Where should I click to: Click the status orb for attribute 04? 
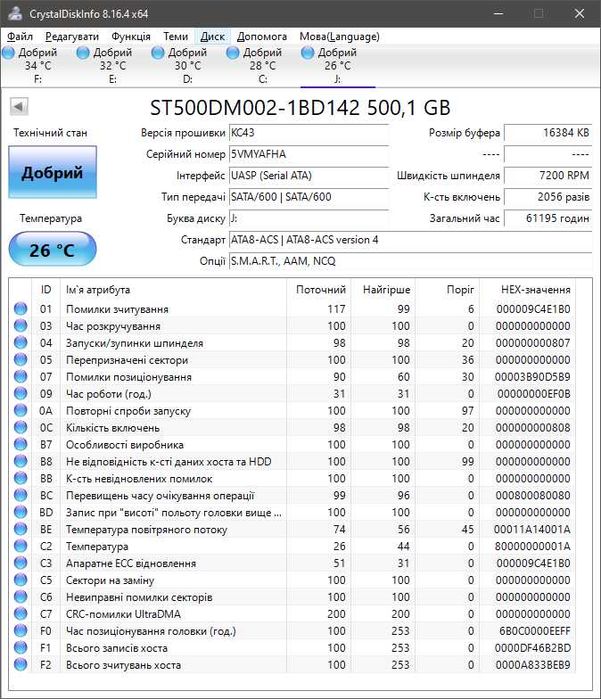coord(21,342)
